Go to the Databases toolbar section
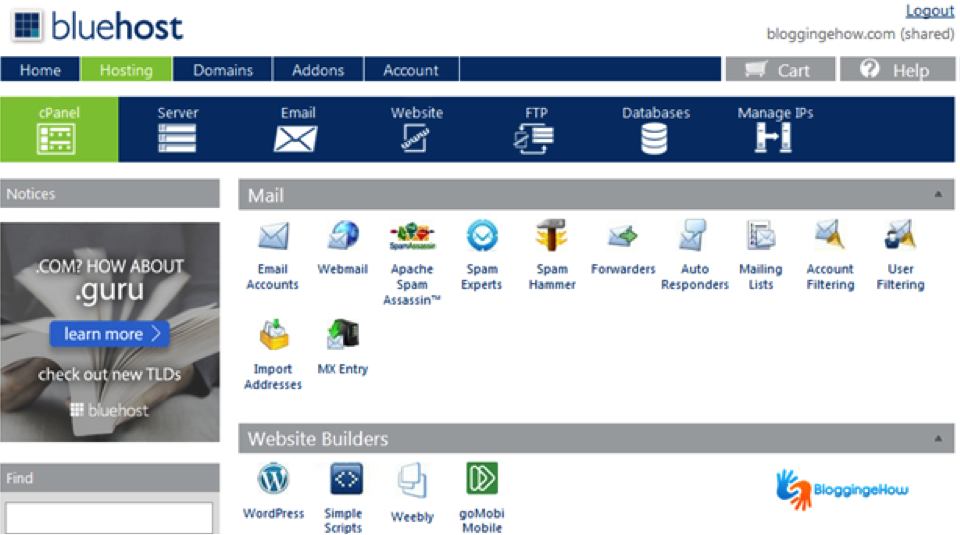The image size is (960, 535). 655,130
